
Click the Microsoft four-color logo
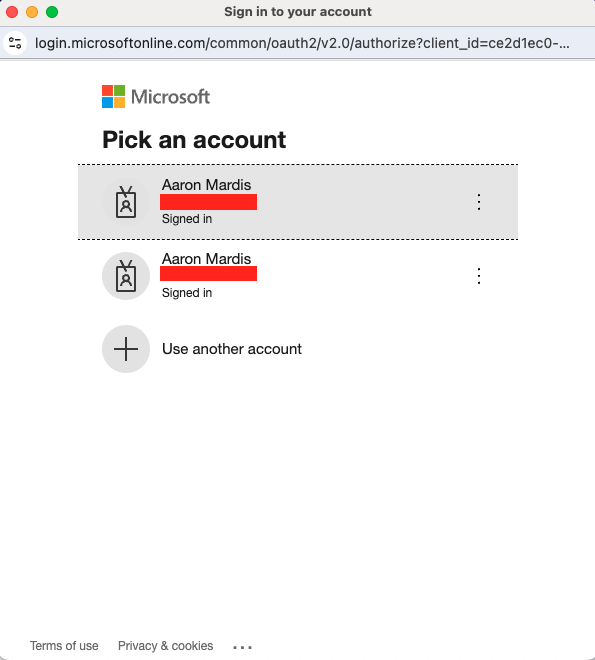click(114, 96)
